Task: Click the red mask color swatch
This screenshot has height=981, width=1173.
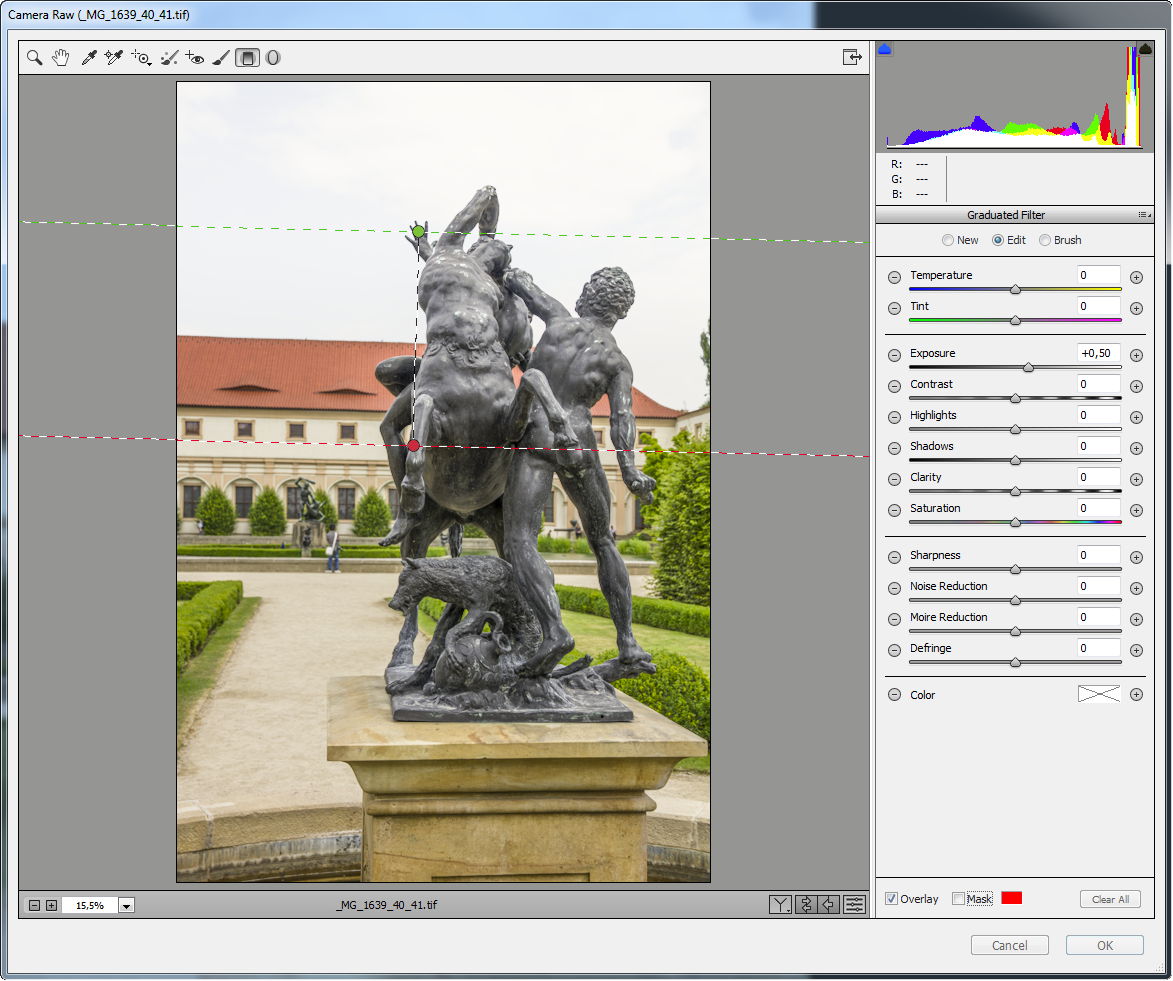Action: click(1011, 898)
